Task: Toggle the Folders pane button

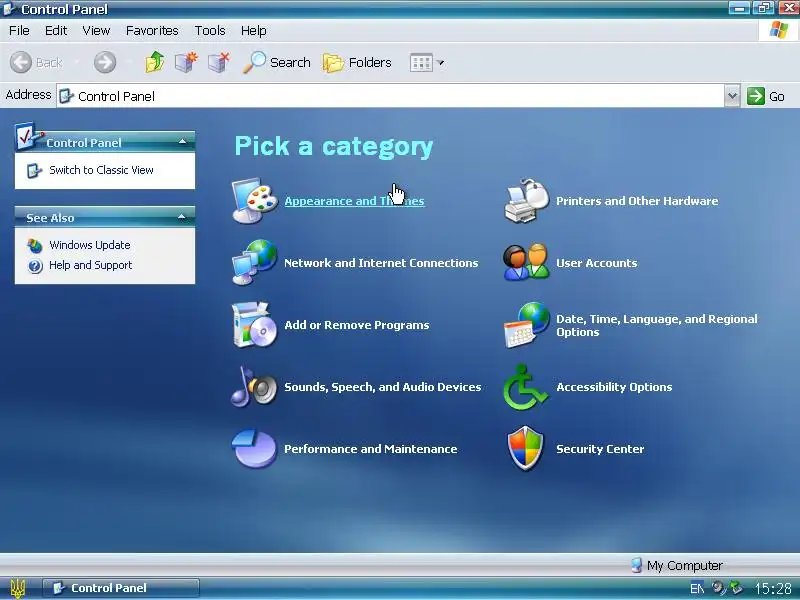Action: [357, 62]
